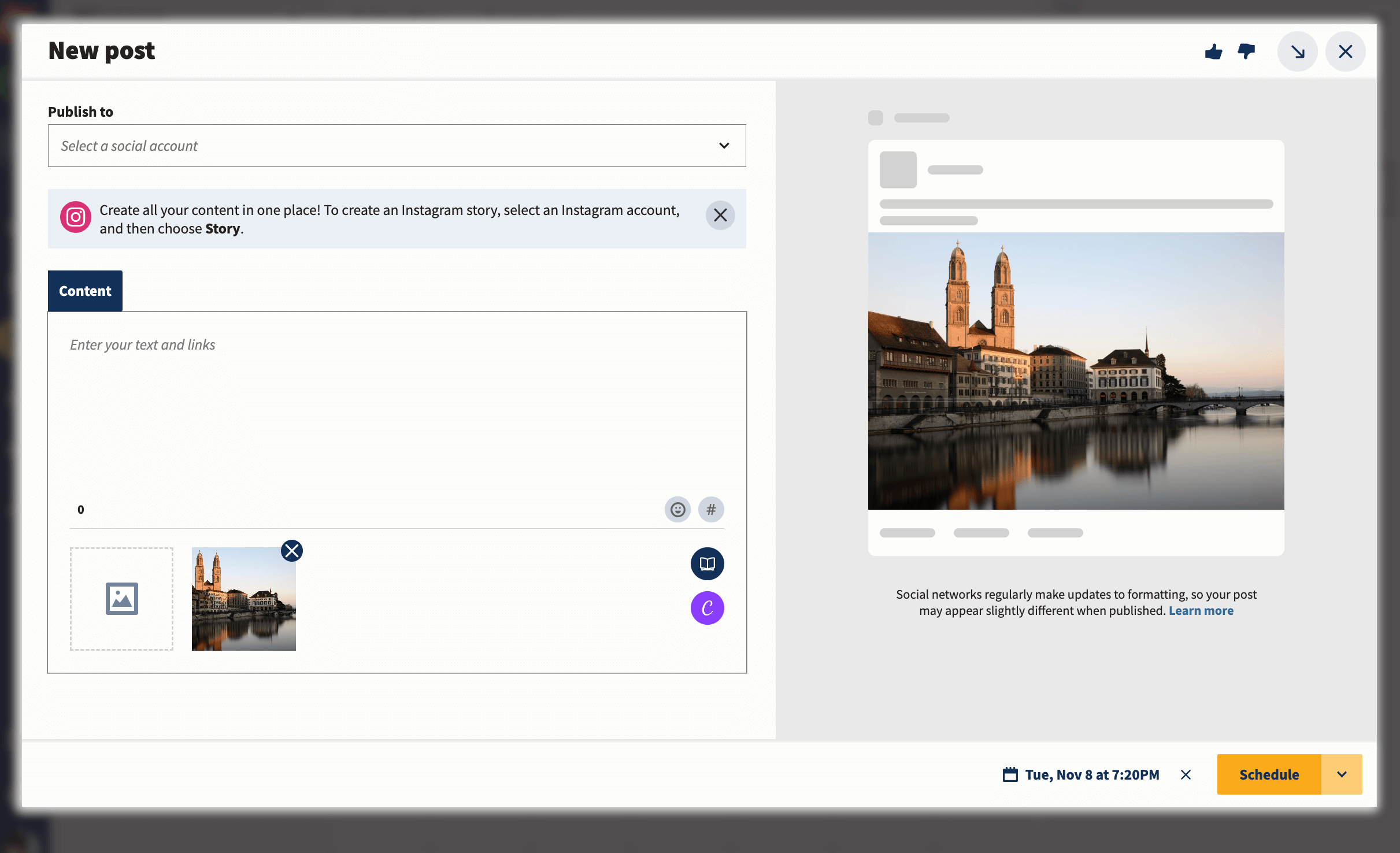Screen dimensions: 1400x853
Task: Open the Select a social account dropdown
Action: pos(397,146)
